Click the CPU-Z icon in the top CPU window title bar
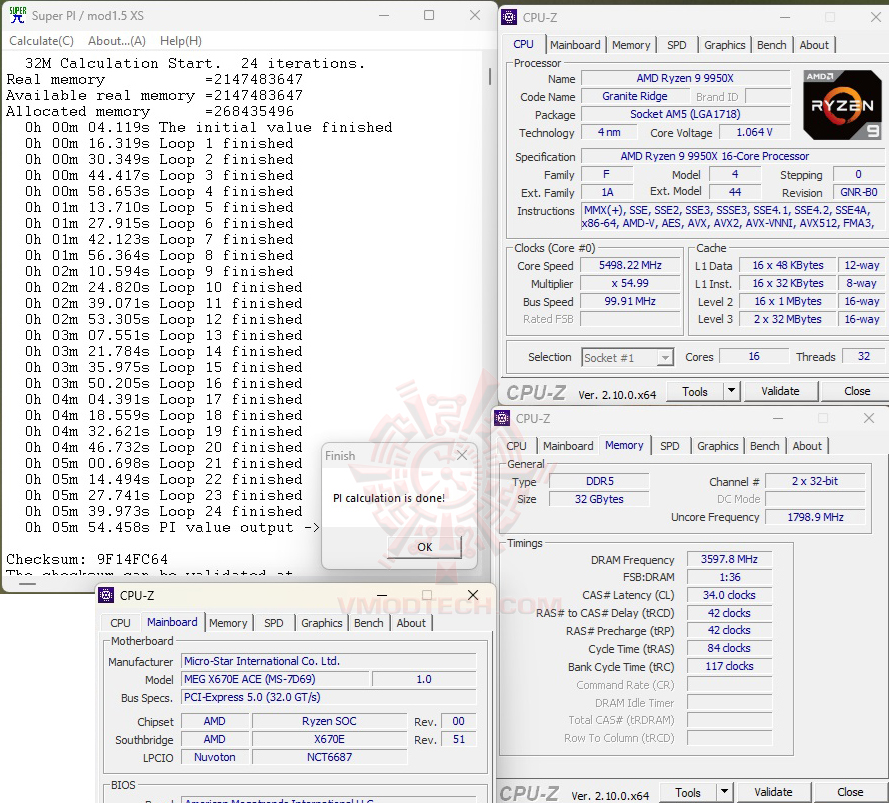 pos(509,17)
